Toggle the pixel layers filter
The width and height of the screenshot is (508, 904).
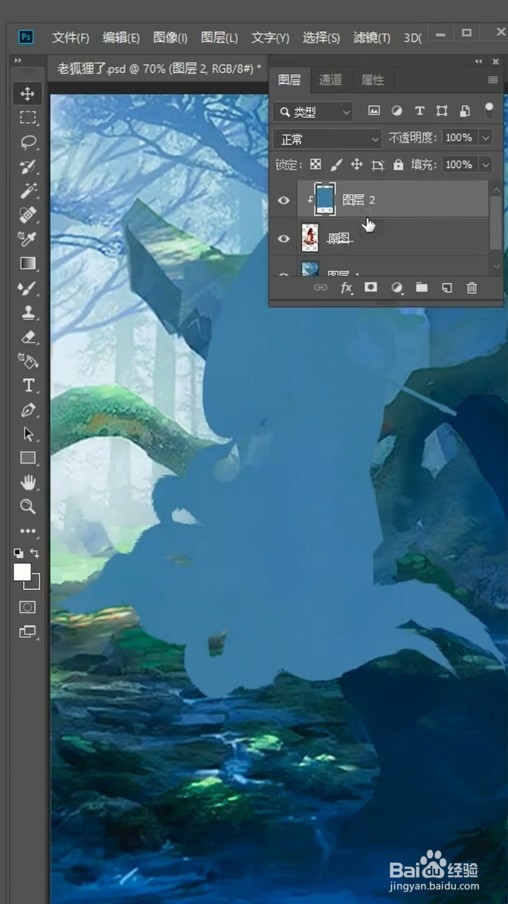(374, 110)
